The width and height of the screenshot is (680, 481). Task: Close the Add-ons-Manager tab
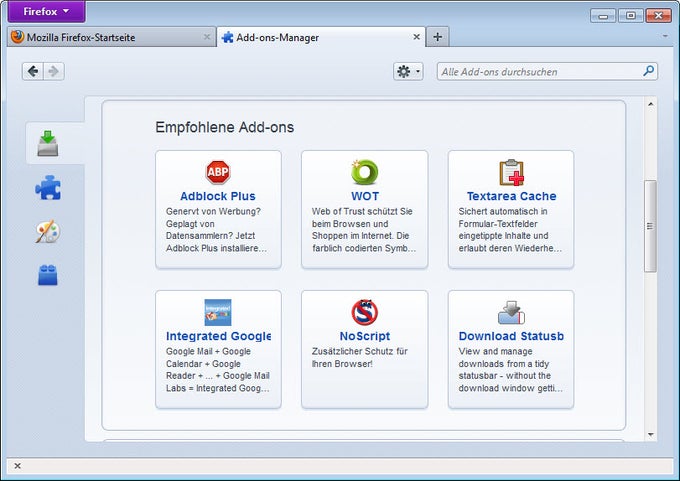click(416, 37)
